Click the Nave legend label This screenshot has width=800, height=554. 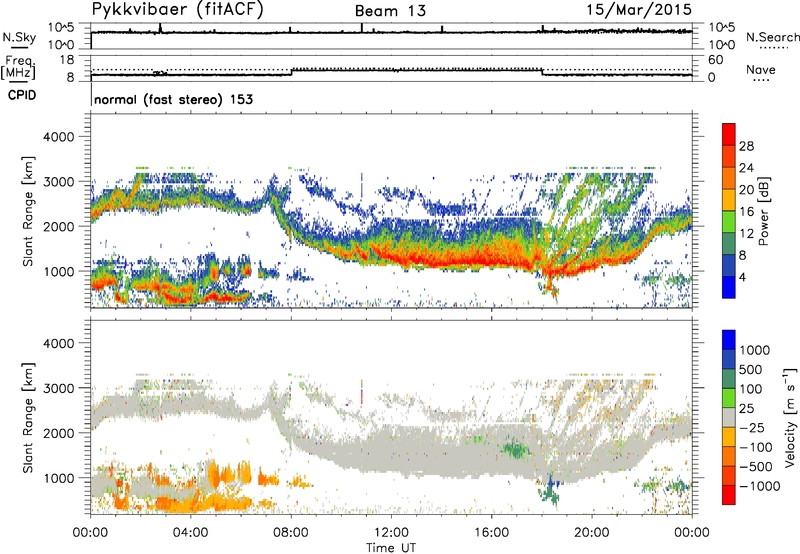(761, 70)
